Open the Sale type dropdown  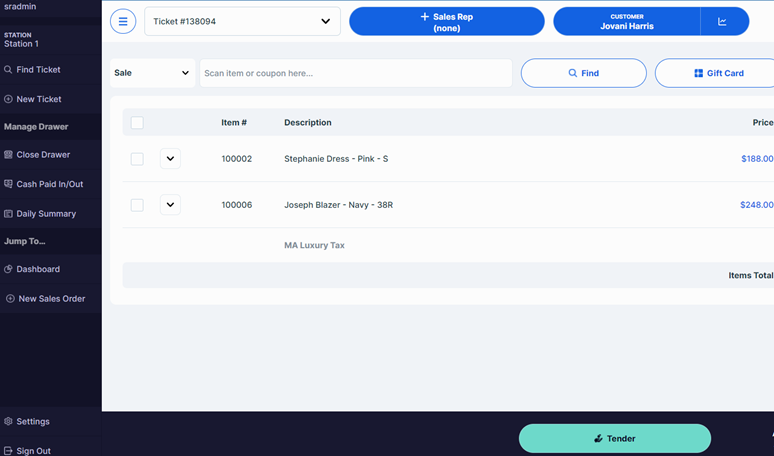(x=152, y=73)
